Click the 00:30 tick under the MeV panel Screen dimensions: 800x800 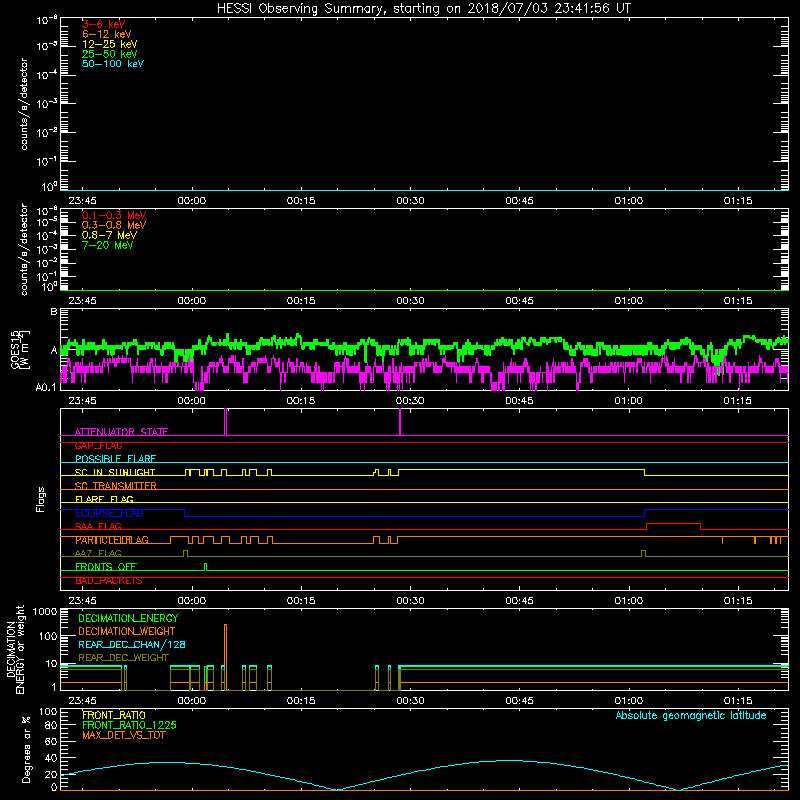tap(410, 301)
